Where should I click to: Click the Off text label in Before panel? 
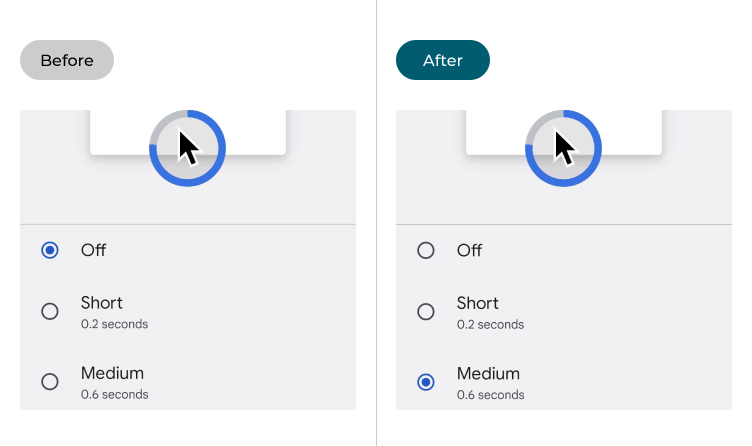94,250
